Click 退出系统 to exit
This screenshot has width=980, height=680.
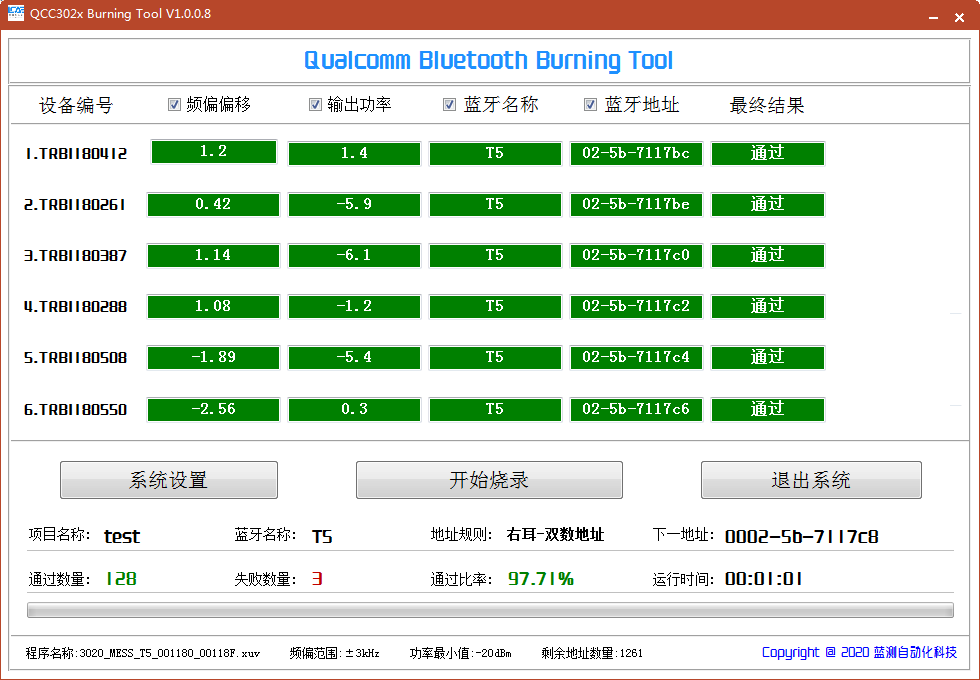[811, 480]
